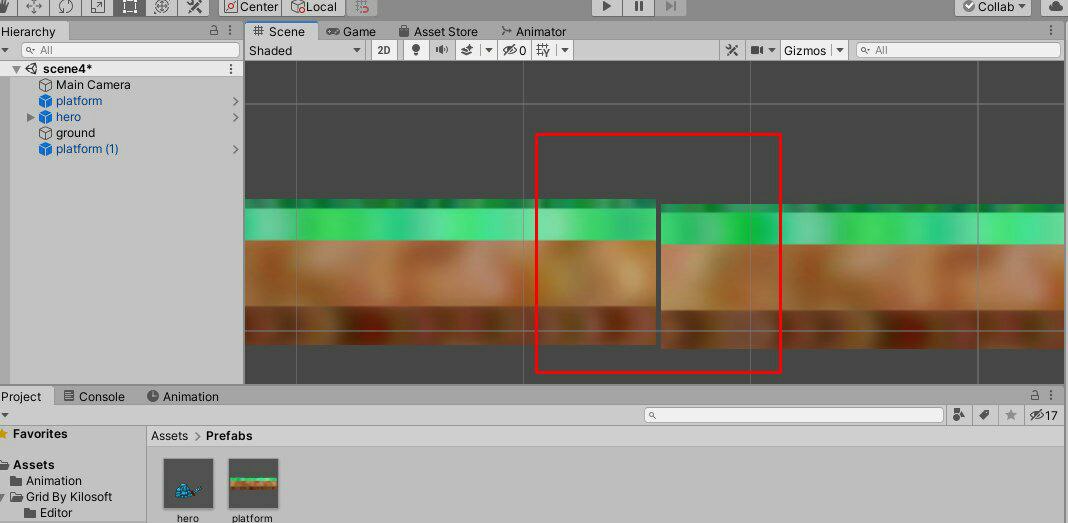Select the combined Transform tool
The width and height of the screenshot is (1068, 523).
coord(161,7)
